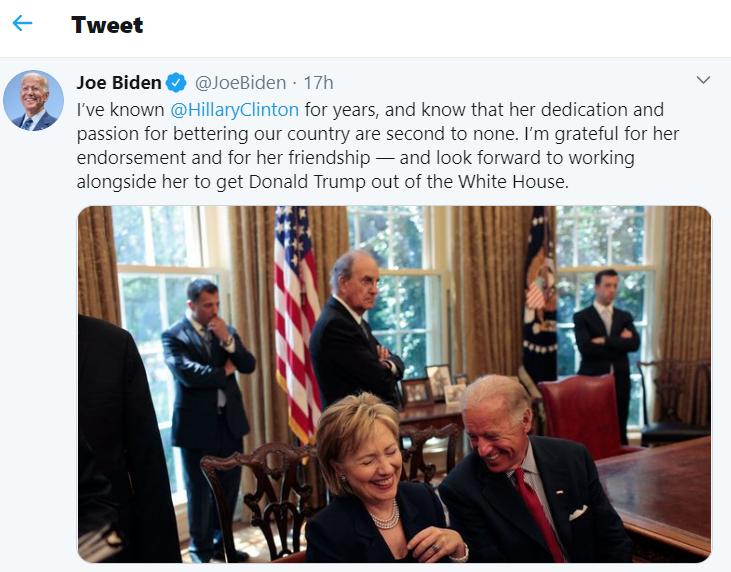The height and width of the screenshot is (572, 731).
Task: Open the 17h timestamp link
Action: (319, 82)
